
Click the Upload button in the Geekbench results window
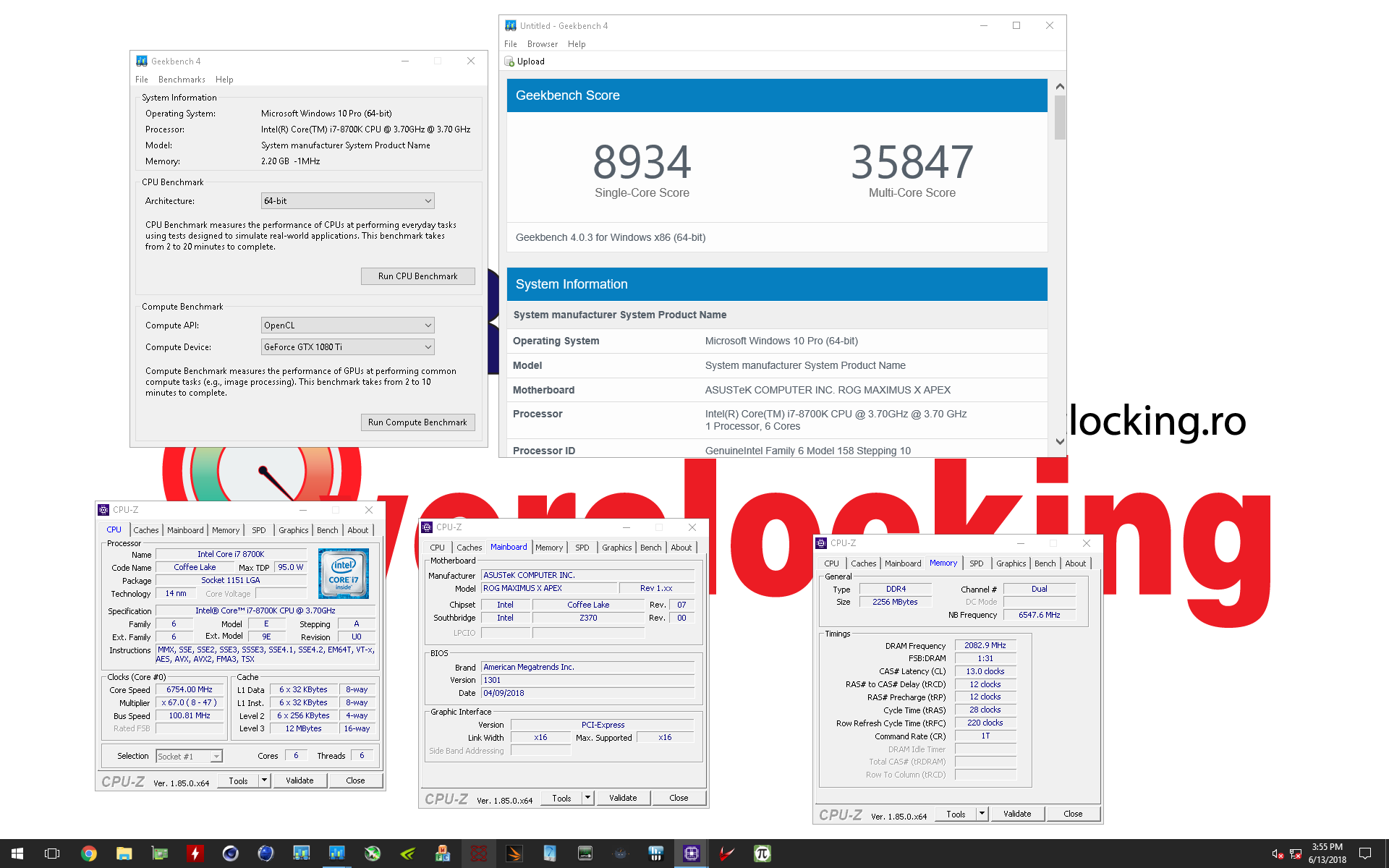pyautogui.click(x=524, y=61)
